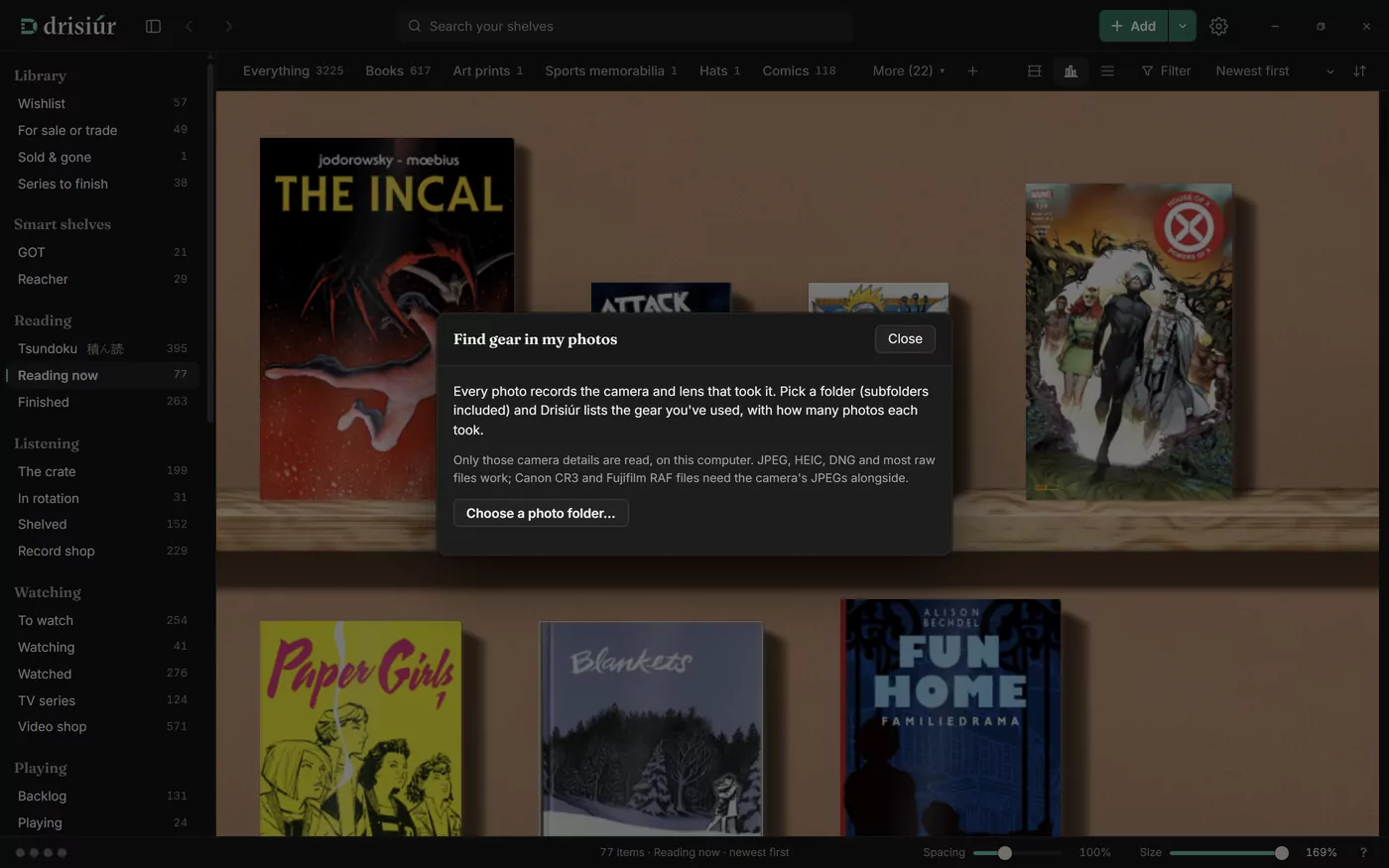The image size is (1389, 868).
Task: Adjust the Spacing slider
Action: 1017,853
